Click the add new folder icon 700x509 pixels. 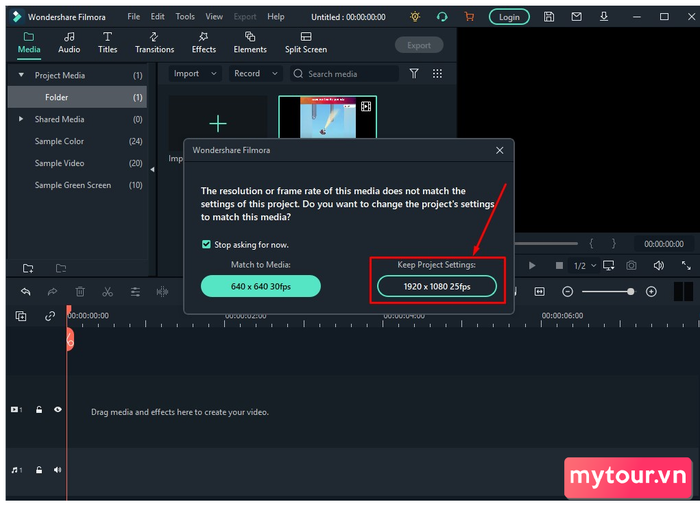[28, 268]
